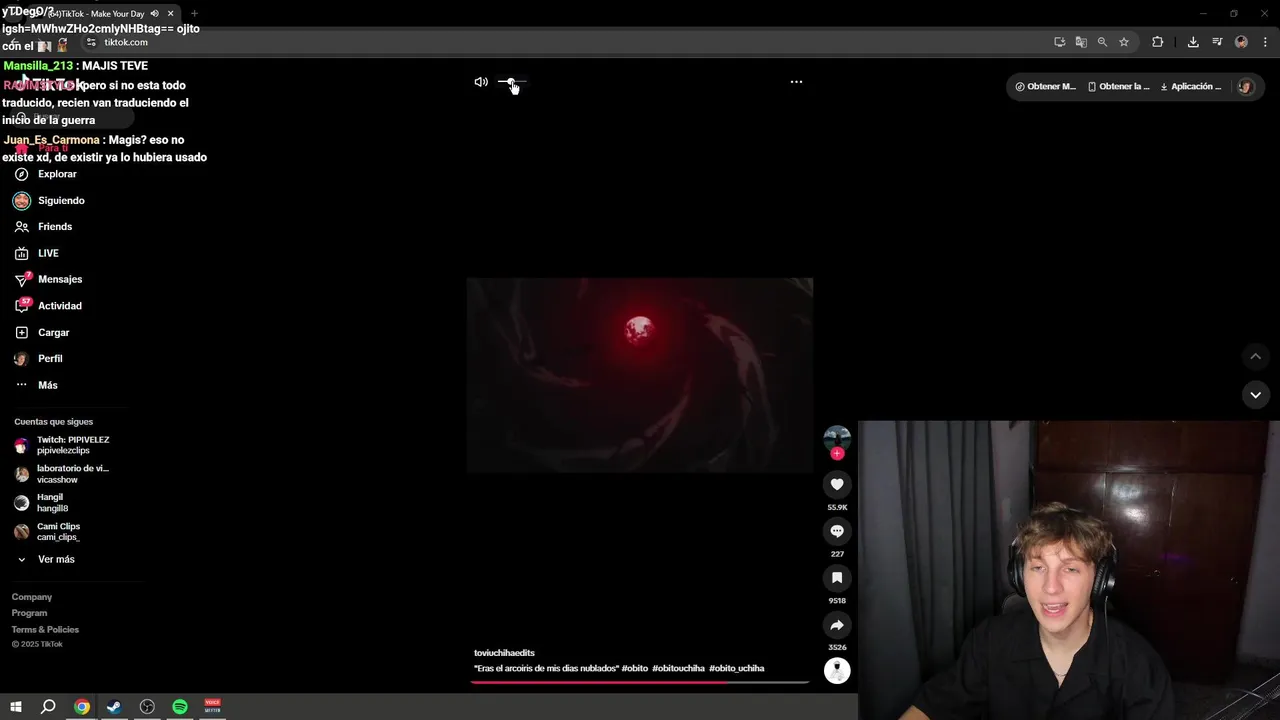
Task: Click the Steam taskbar icon
Action: pyautogui.click(x=114, y=707)
